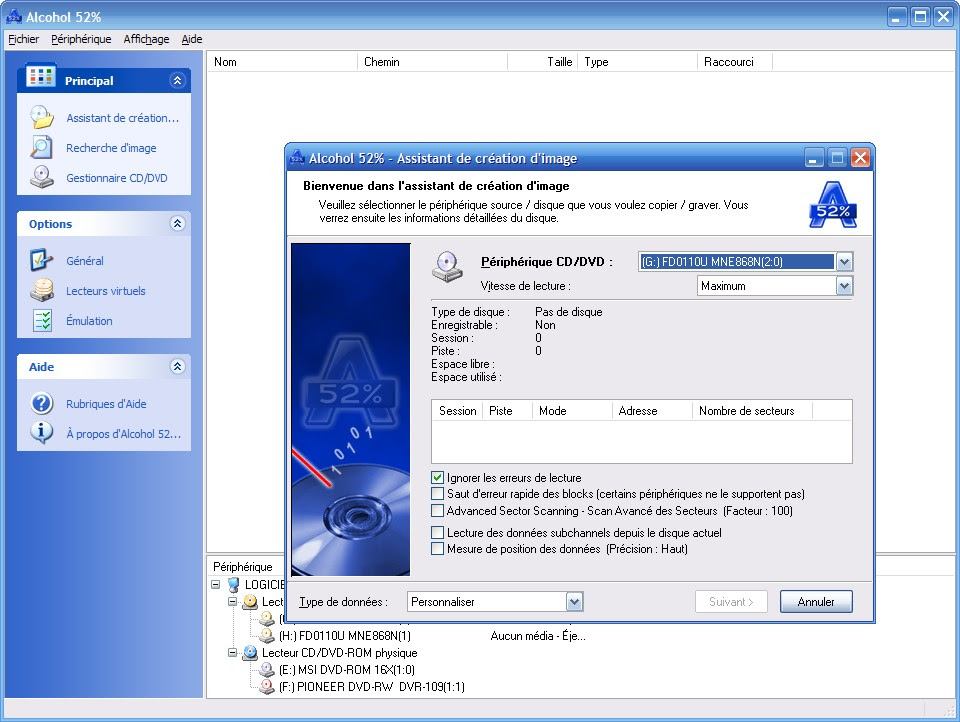Enable Saut d'erreur rapide des blocks
The image size is (960, 722).
(x=438, y=494)
